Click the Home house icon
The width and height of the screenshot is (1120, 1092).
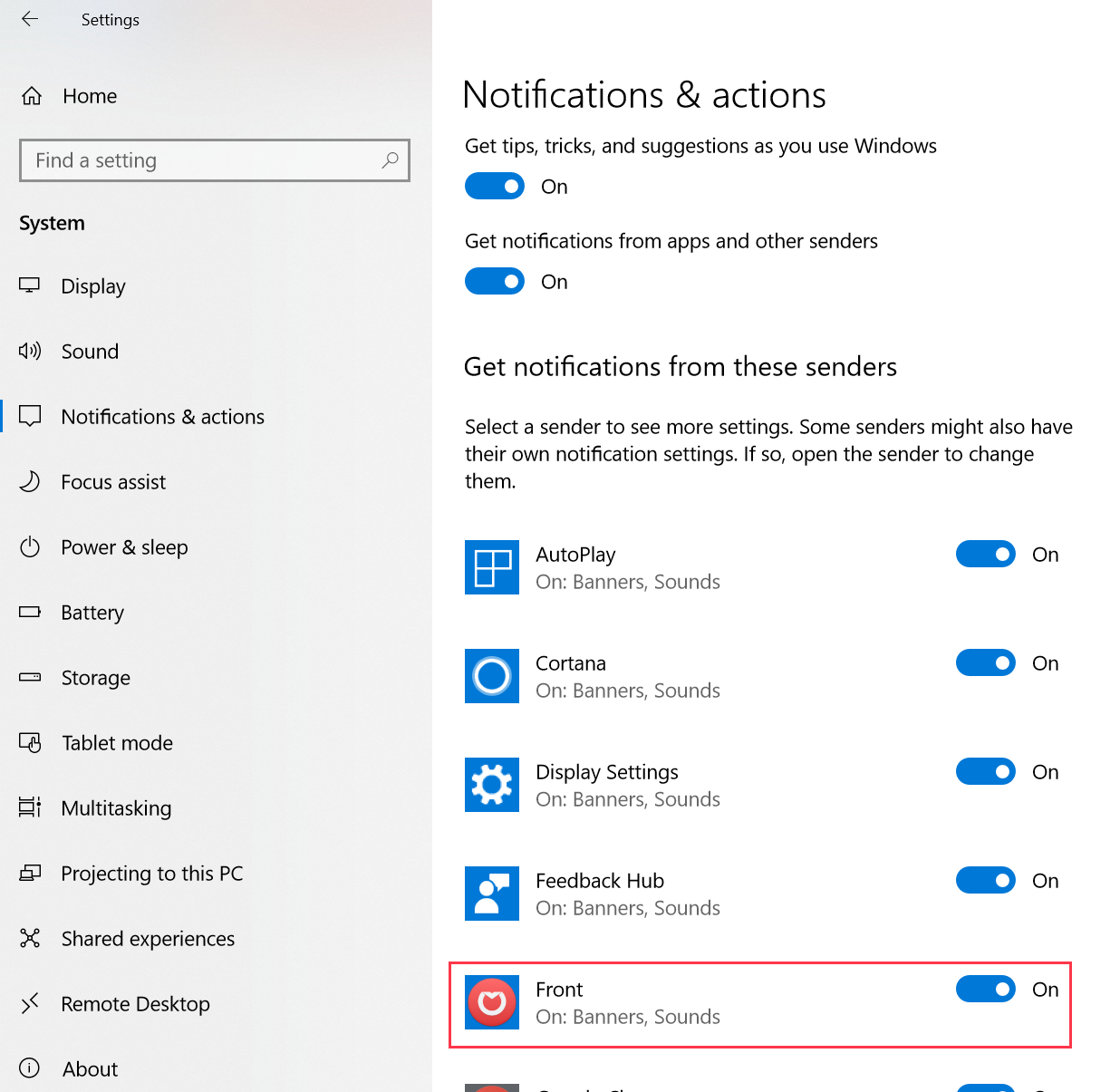click(x=32, y=96)
